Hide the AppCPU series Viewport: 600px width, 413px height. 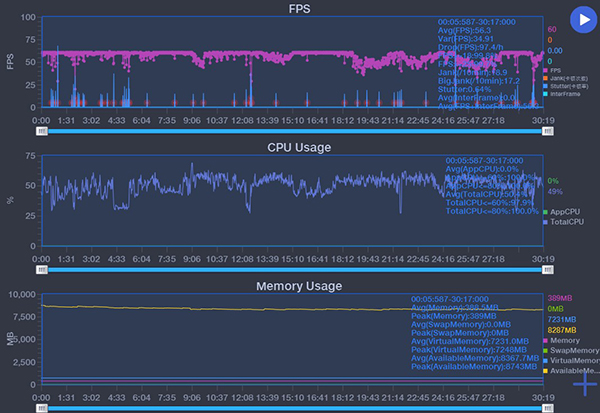point(563,211)
